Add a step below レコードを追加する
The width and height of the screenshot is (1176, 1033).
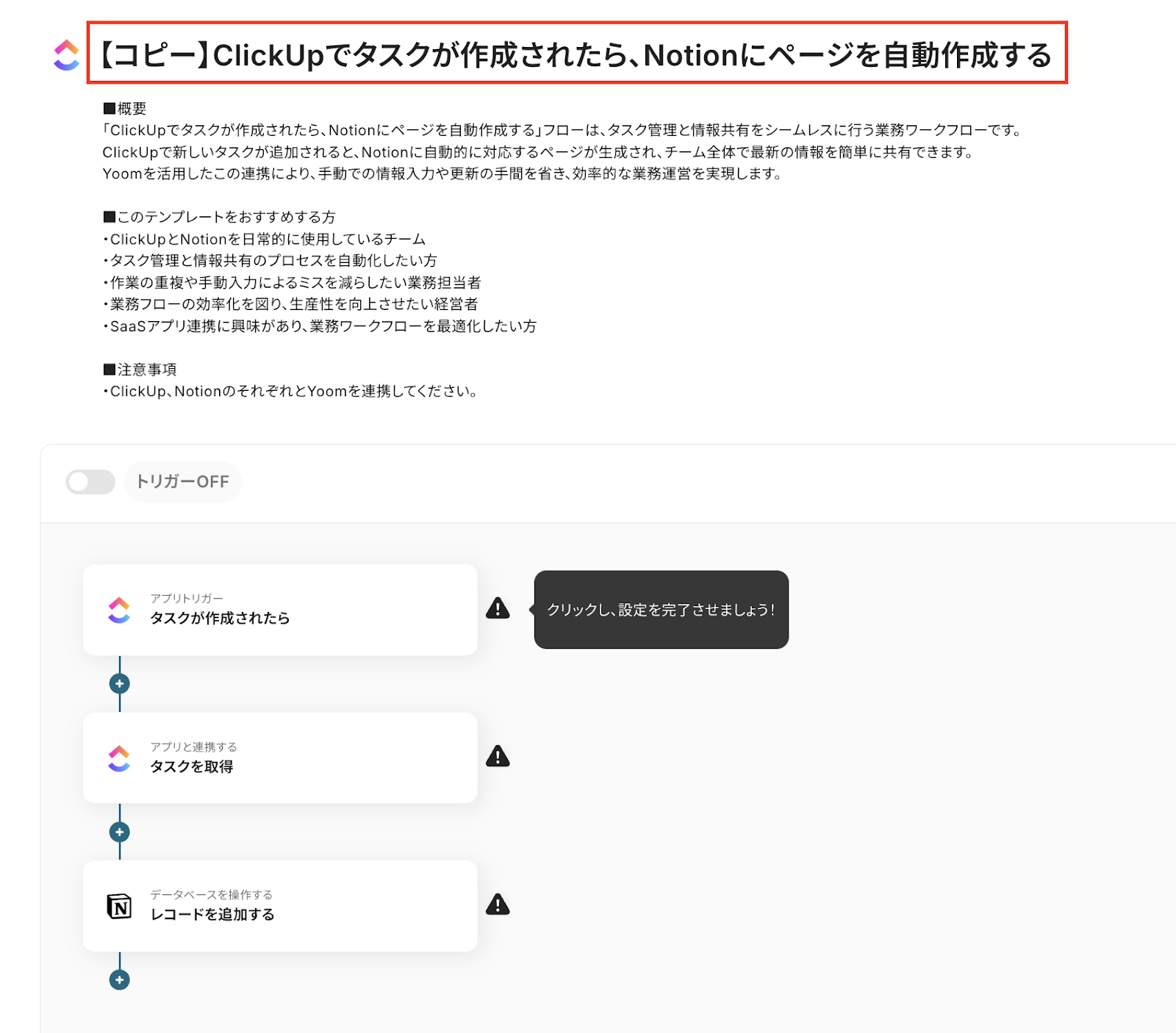coord(120,979)
